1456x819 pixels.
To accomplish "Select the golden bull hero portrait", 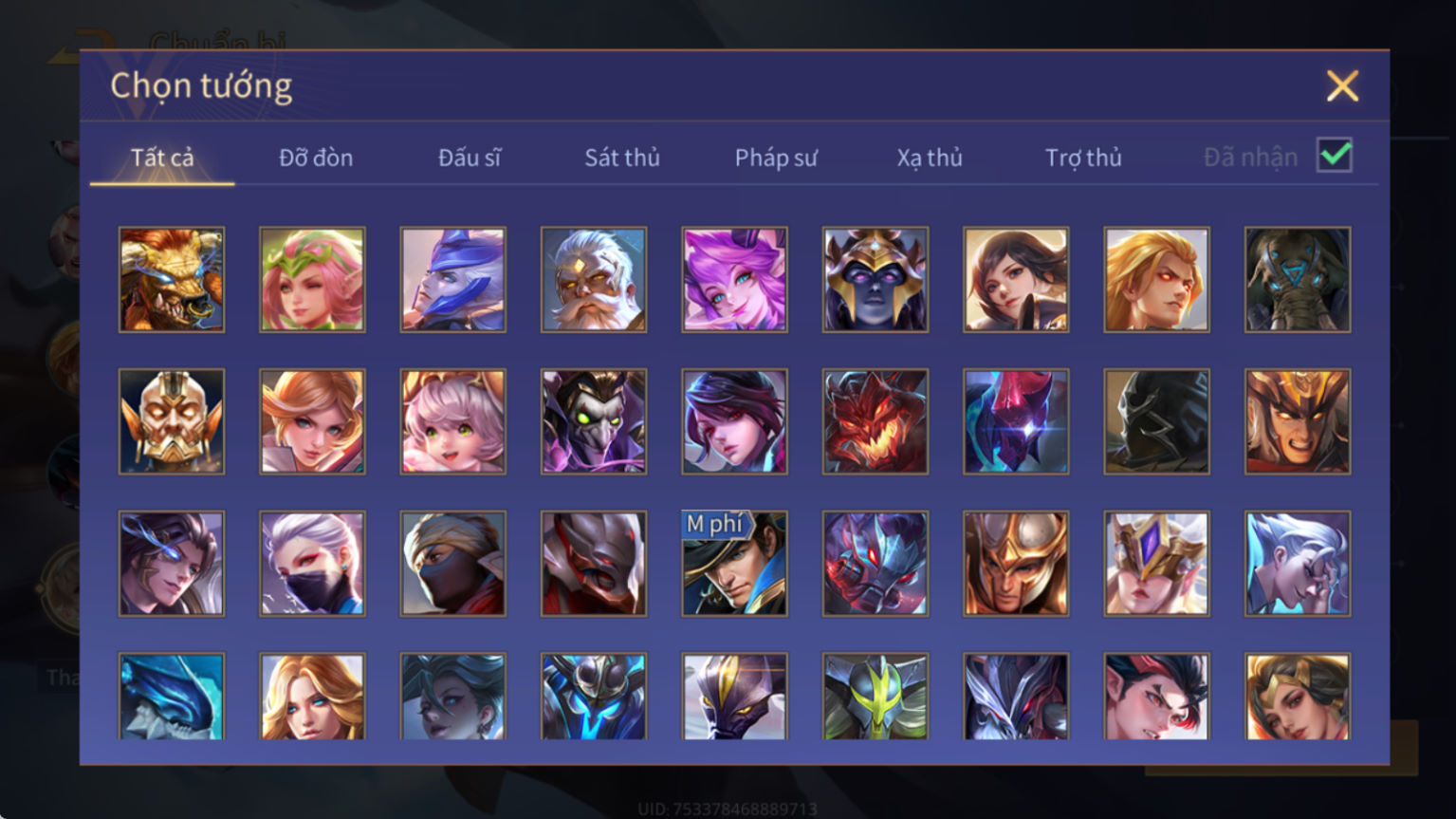I will pos(172,279).
